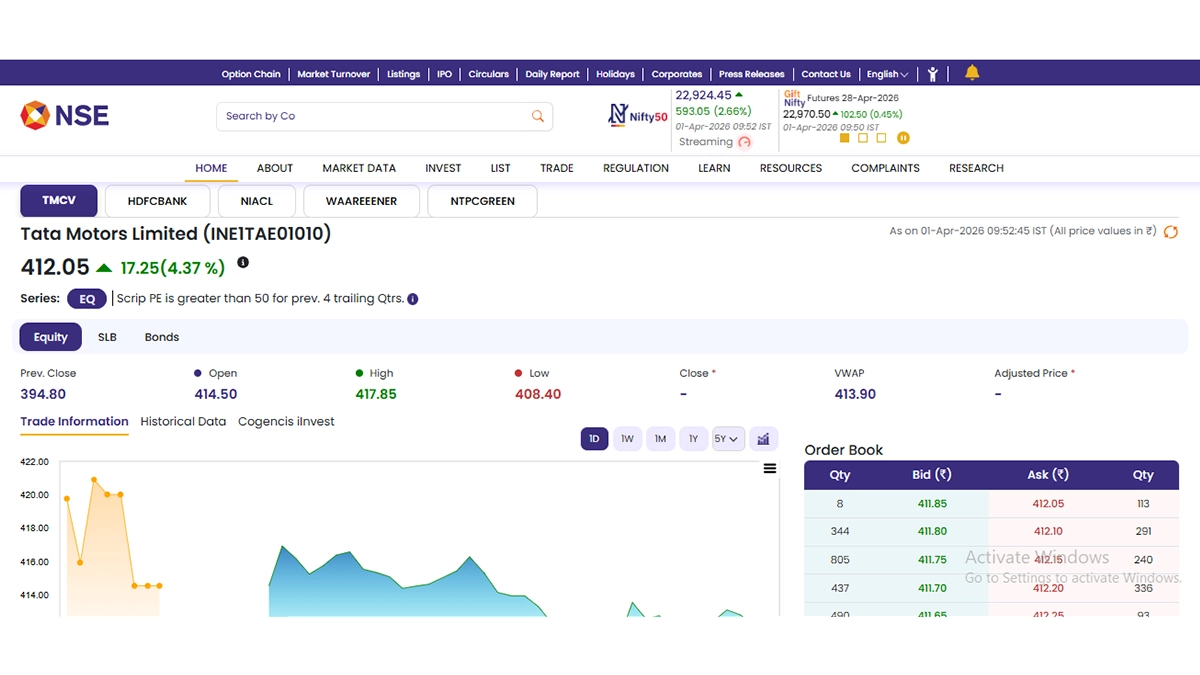The height and width of the screenshot is (675, 1200).
Task: Open the MARKET DATA menu
Action: (359, 168)
